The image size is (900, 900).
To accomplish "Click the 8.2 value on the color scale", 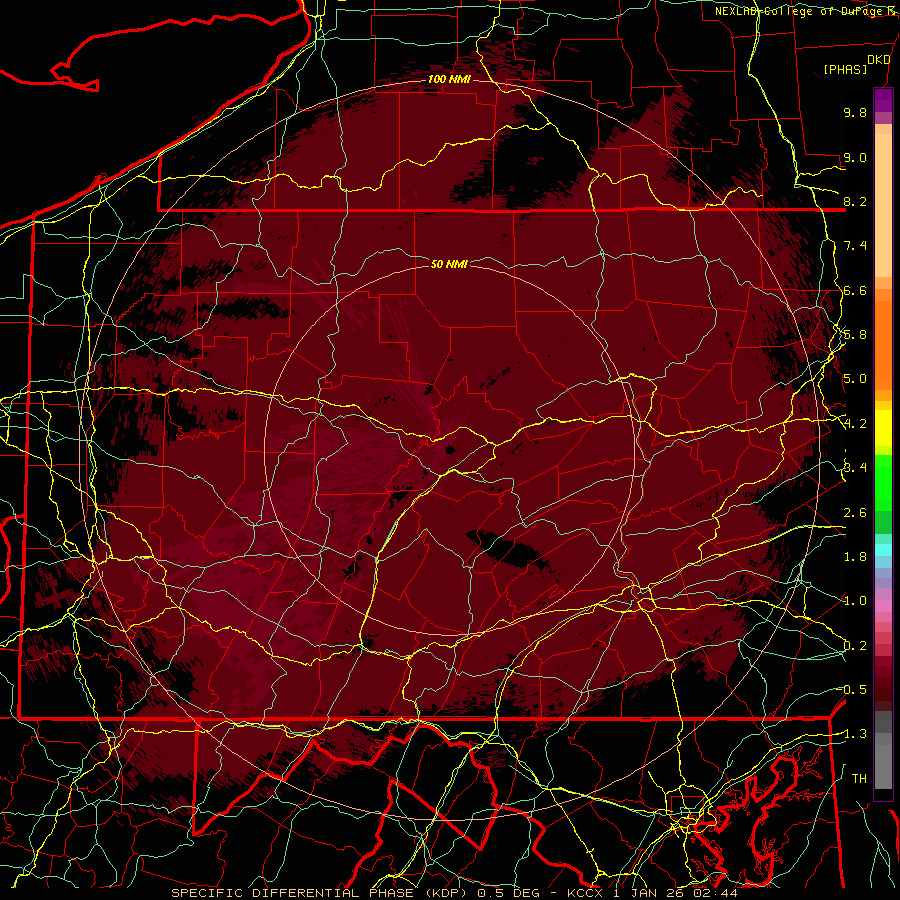I will pos(855,201).
